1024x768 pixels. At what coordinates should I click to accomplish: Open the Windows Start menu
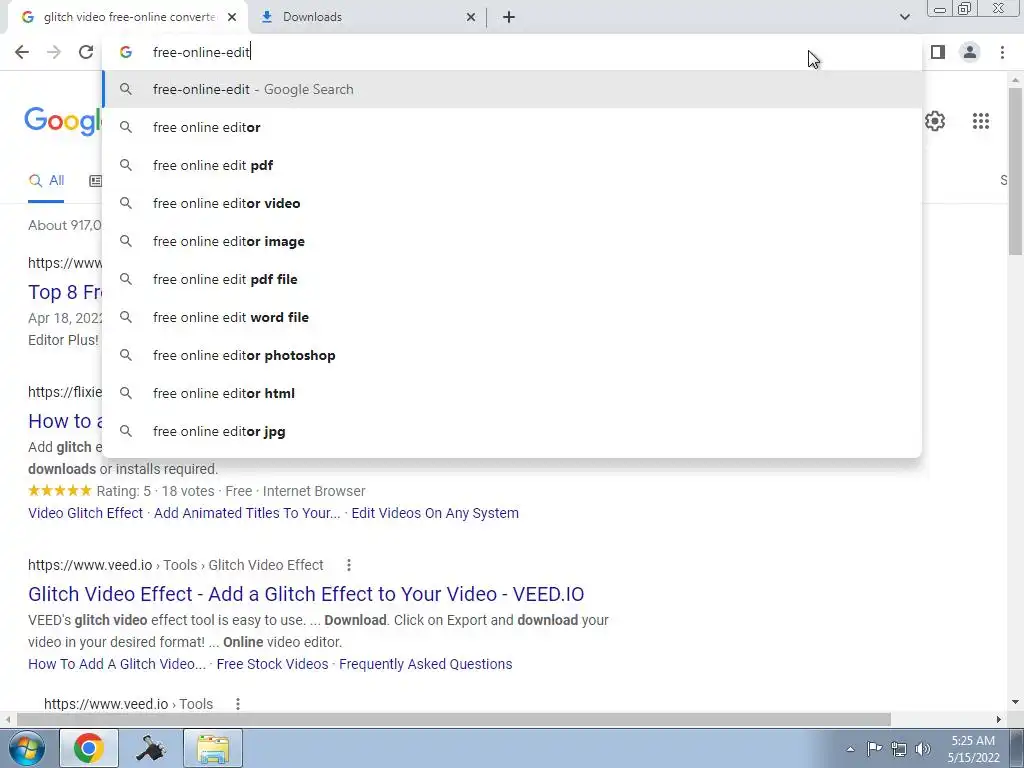click(26, 748)
